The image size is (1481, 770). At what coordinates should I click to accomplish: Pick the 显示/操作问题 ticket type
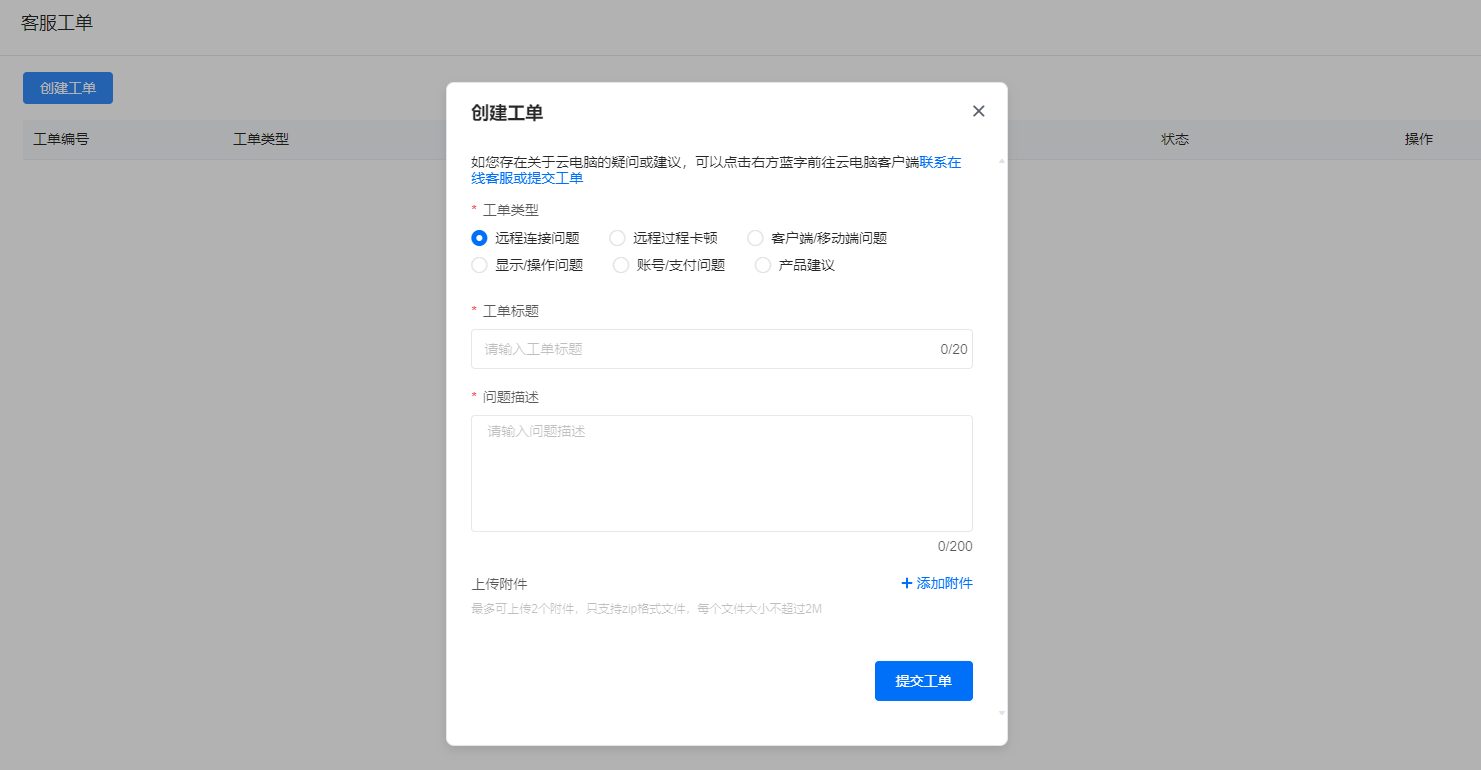point(479,265)
